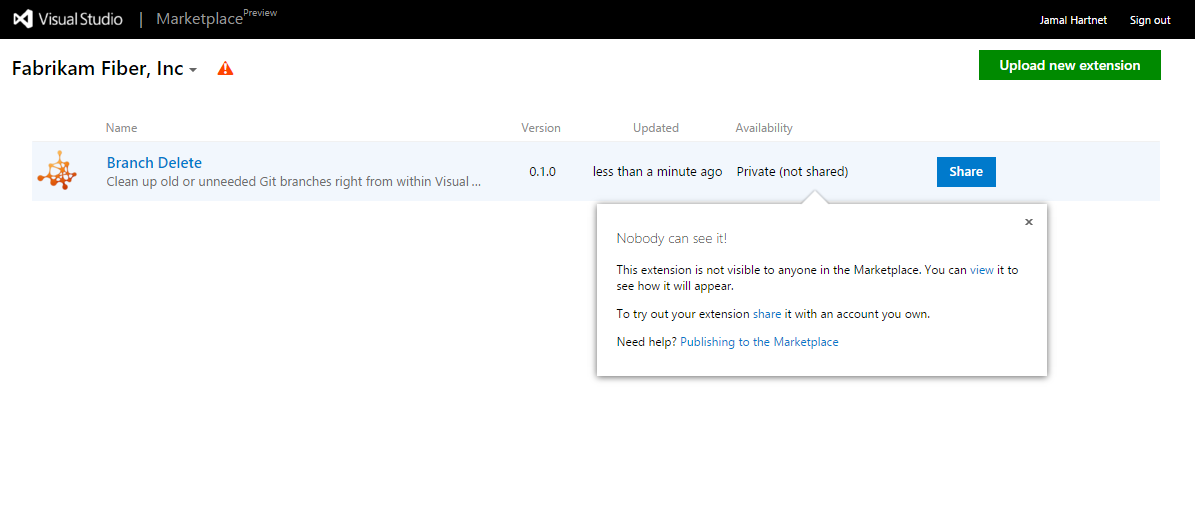Click the Visual Studio logo icon
This screenshot has height=525, width=1195.
pyautogui.click(x=23, y=20)
